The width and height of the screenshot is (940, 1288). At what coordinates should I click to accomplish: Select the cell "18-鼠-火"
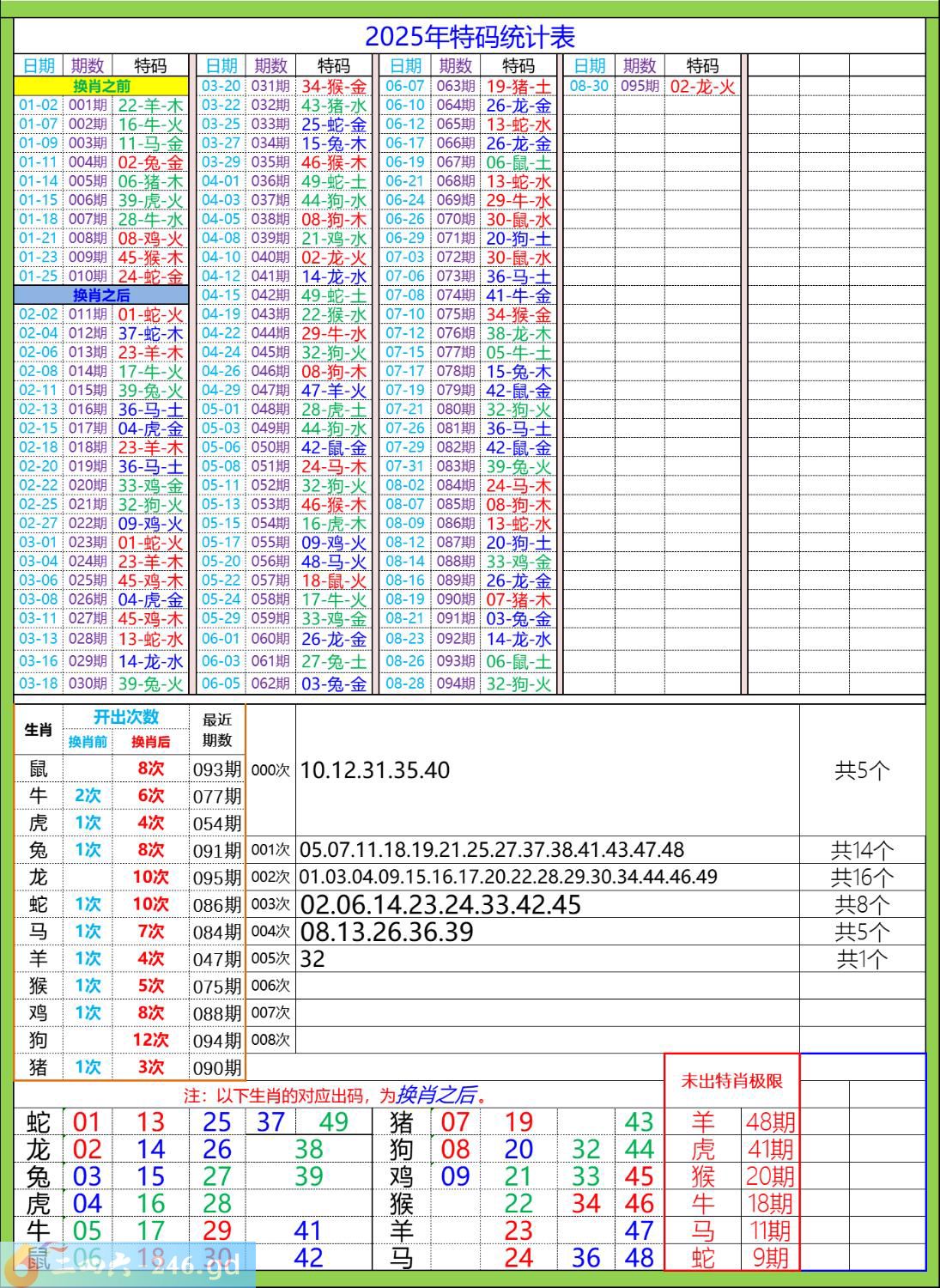point(334,580)
